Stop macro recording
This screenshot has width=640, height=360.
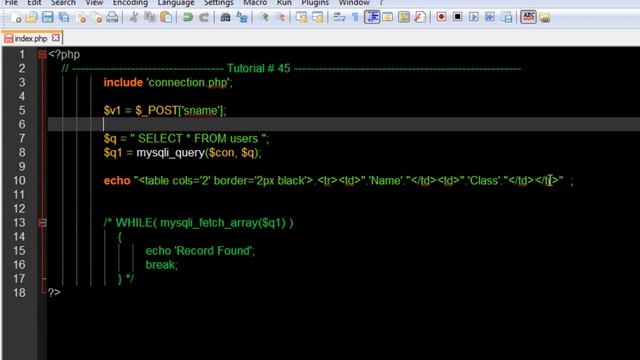click(458, 18)
